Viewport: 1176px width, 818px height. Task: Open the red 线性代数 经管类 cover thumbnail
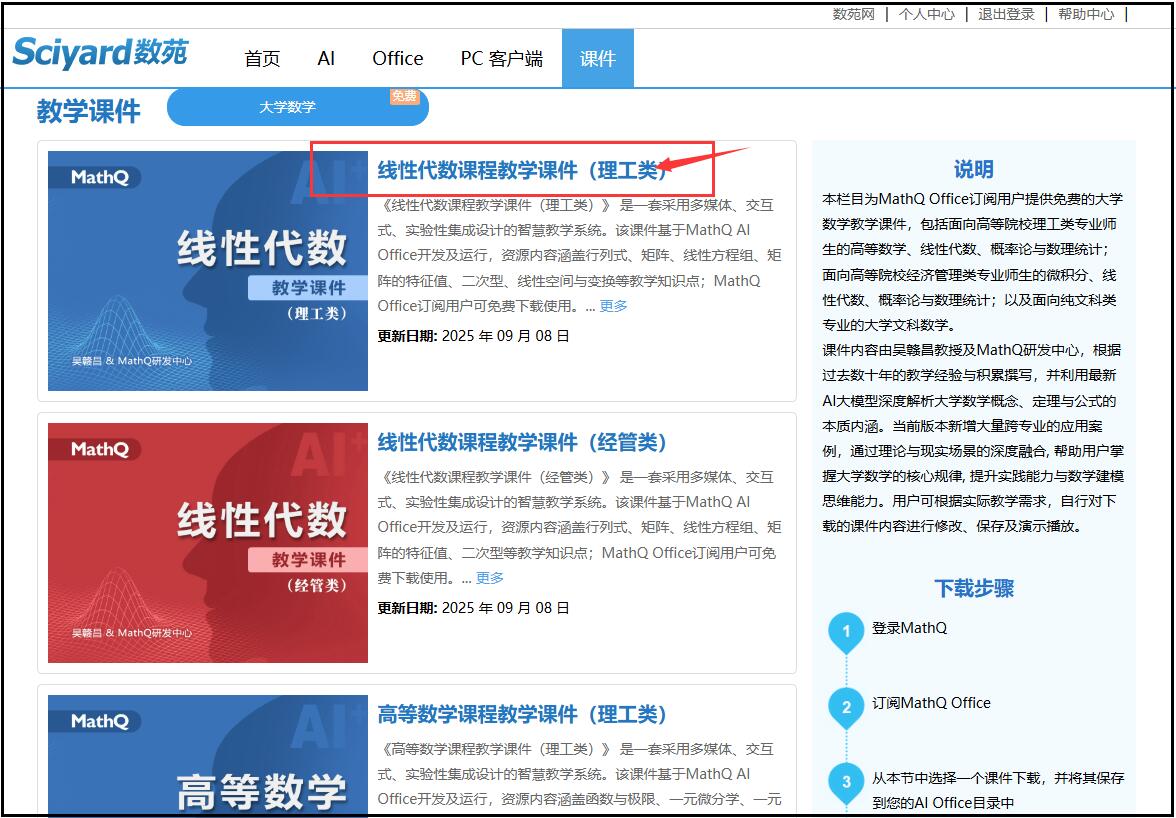tap(208, 543)
